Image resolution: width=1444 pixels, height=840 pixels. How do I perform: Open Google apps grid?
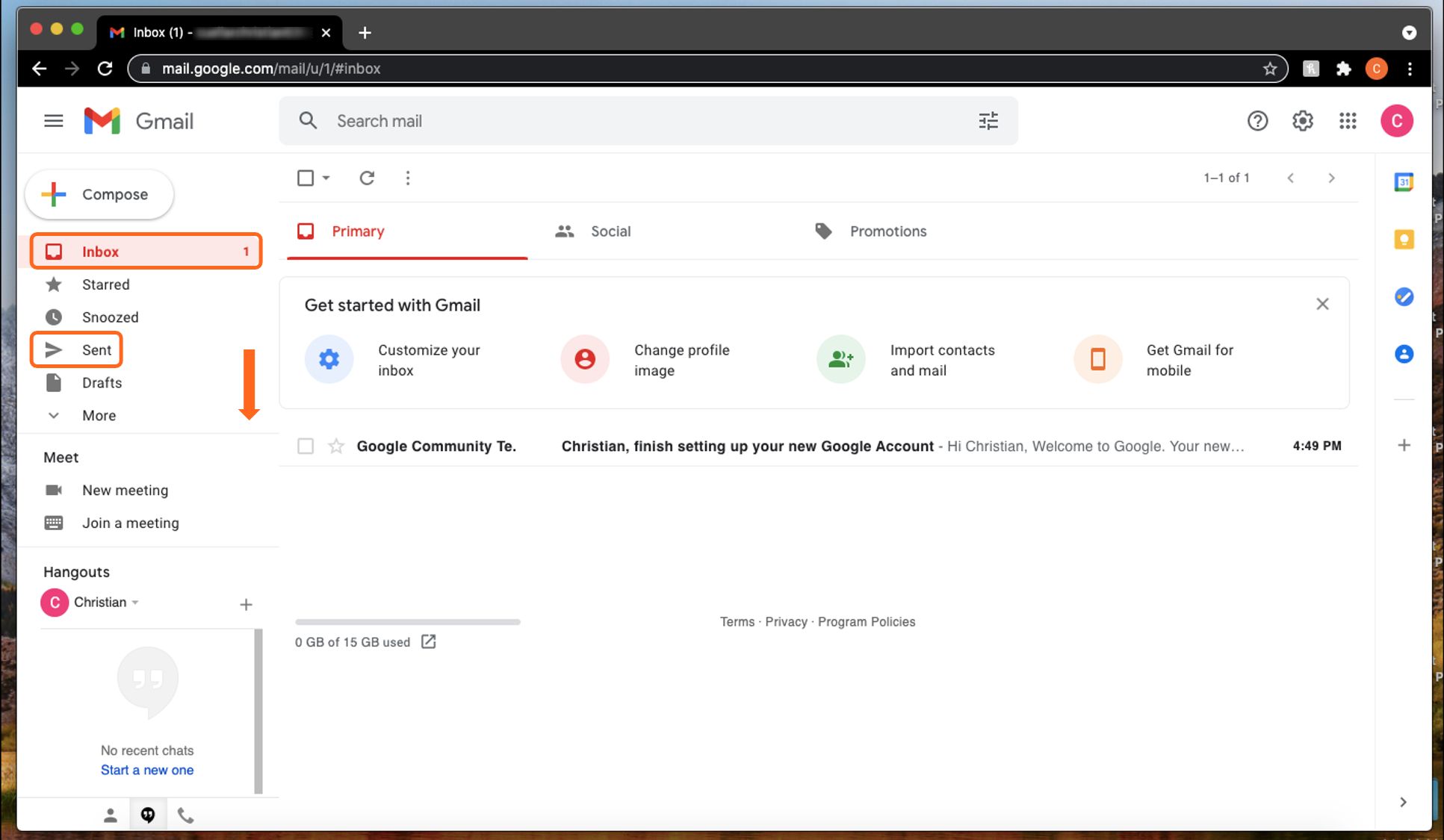coord(1348,121)
